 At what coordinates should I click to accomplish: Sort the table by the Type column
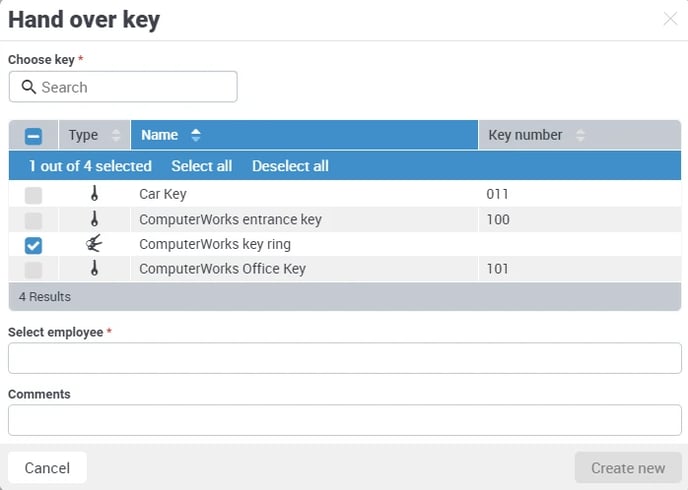(94, 135)
